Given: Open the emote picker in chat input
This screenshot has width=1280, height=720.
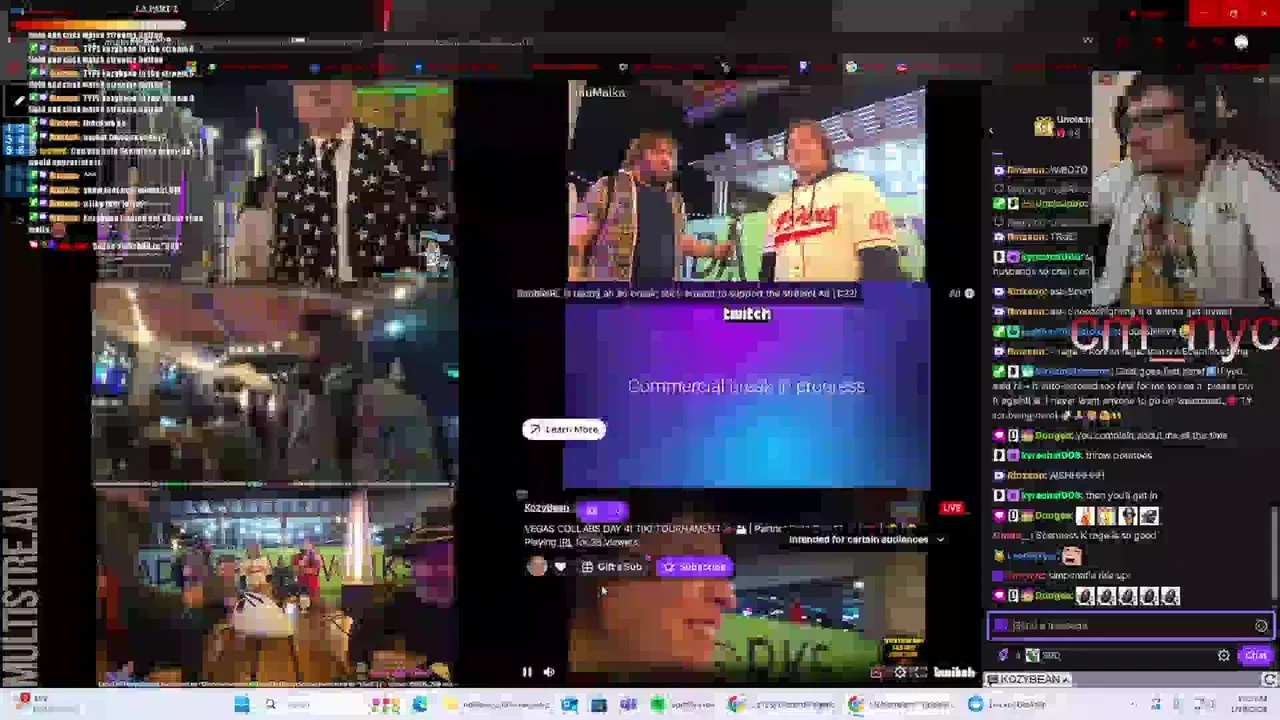Looking at the screenshot, I should click(x=1261, y=626).
